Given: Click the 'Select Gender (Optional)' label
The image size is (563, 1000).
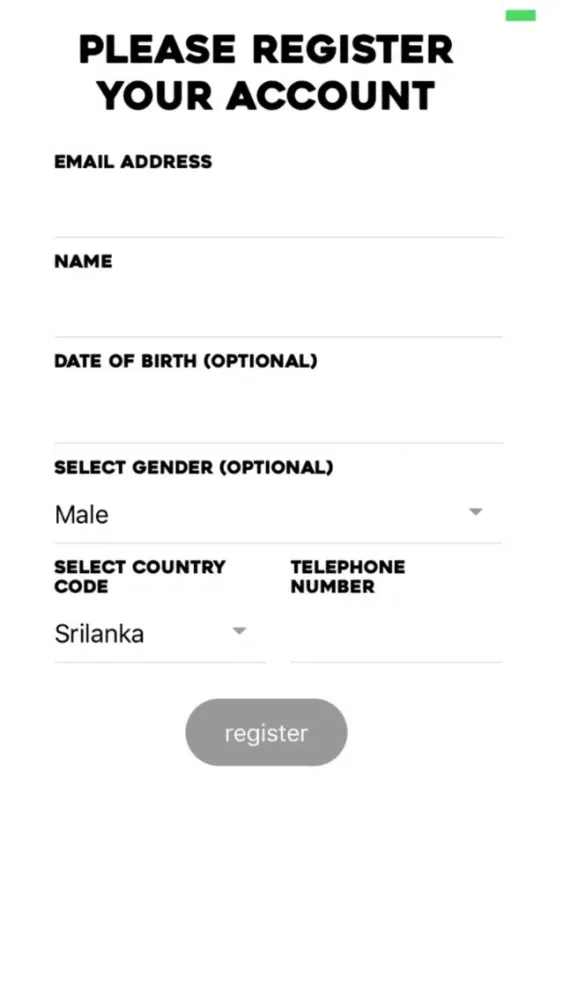Looking at the screenshot, I should point(194,467).
